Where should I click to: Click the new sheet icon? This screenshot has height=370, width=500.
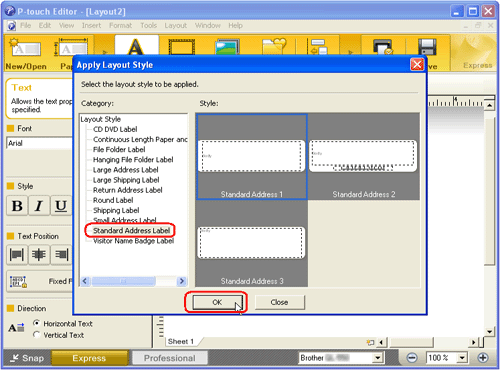(x=370, y=342)
